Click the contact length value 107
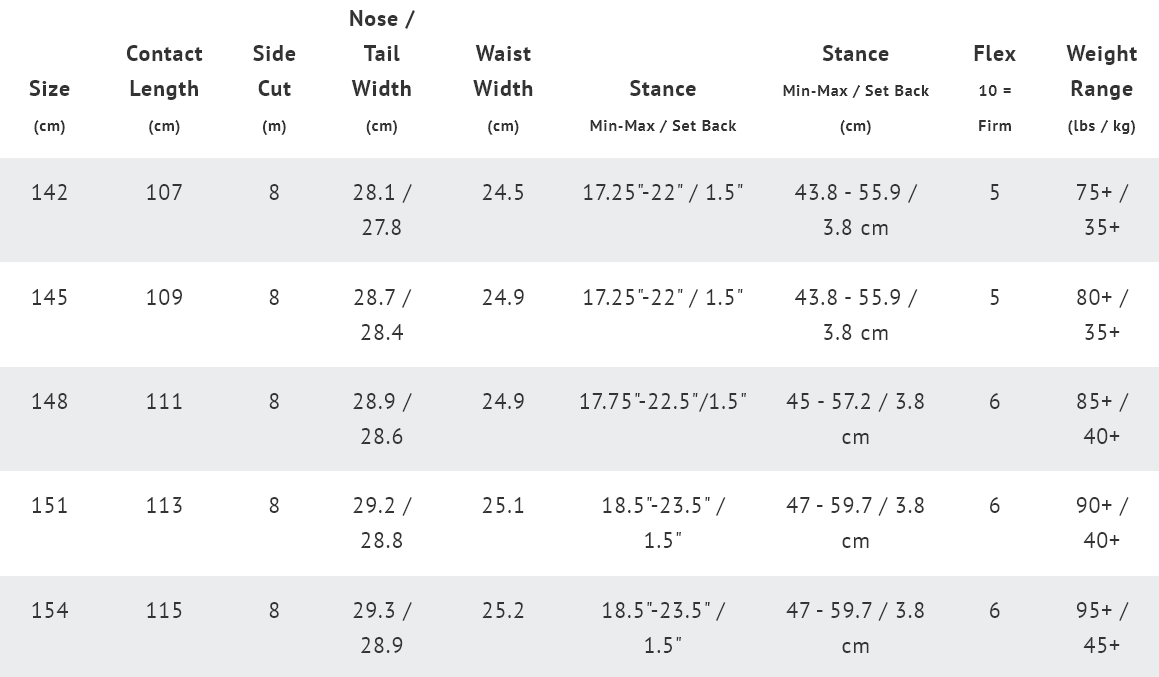 [x=164, y=192]
